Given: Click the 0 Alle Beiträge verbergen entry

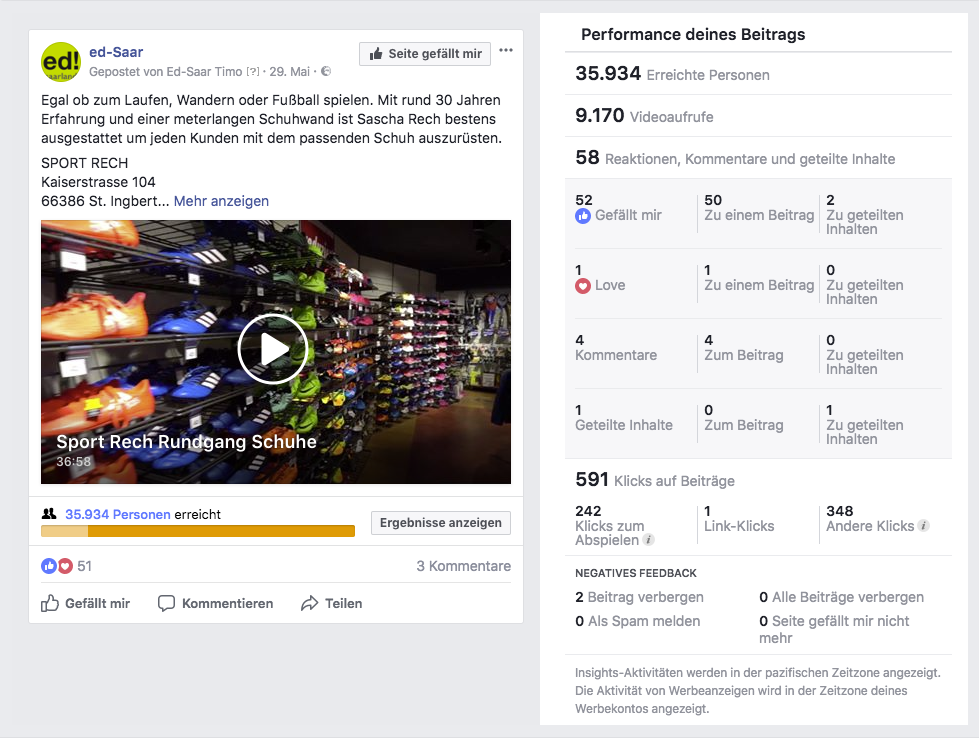Looking at the screenshot, I should coord(842,597).
